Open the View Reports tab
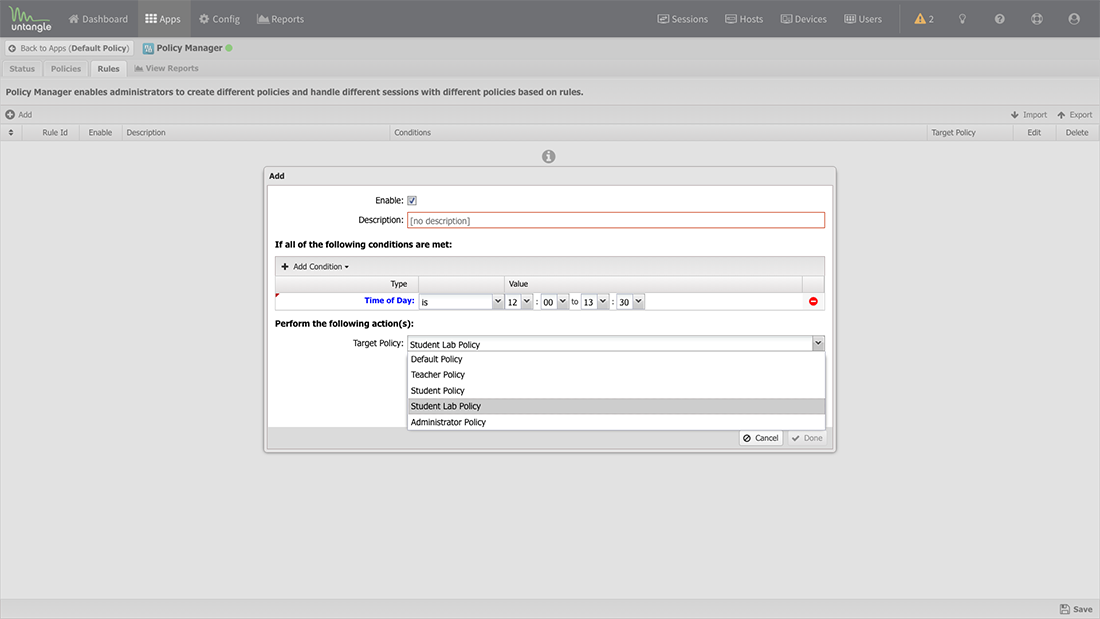 tap(166, 68)
